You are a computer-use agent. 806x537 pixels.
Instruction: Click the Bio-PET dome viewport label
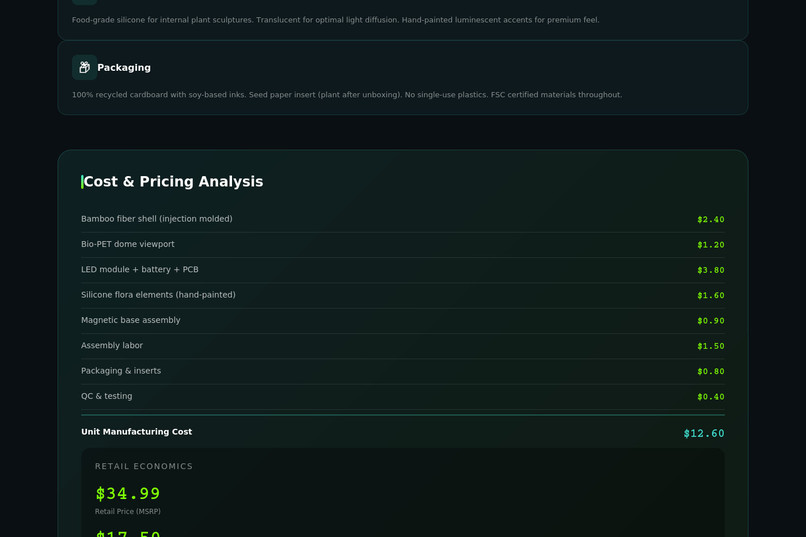coord(127,244)
